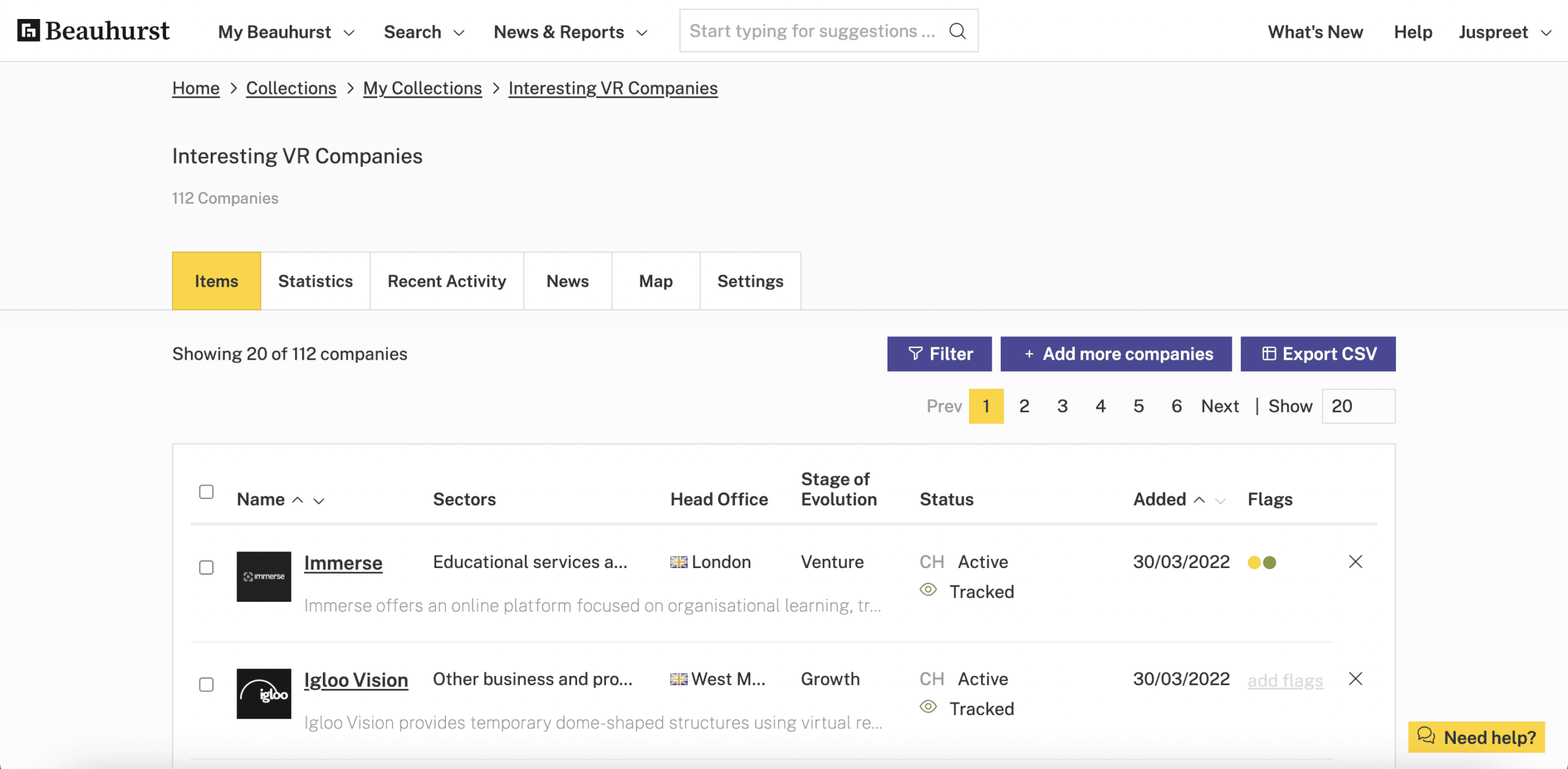Viewport: 1568px width, 769px height.
Task: Open the Recent Activity tab
Action: click(x=447, y=281)
